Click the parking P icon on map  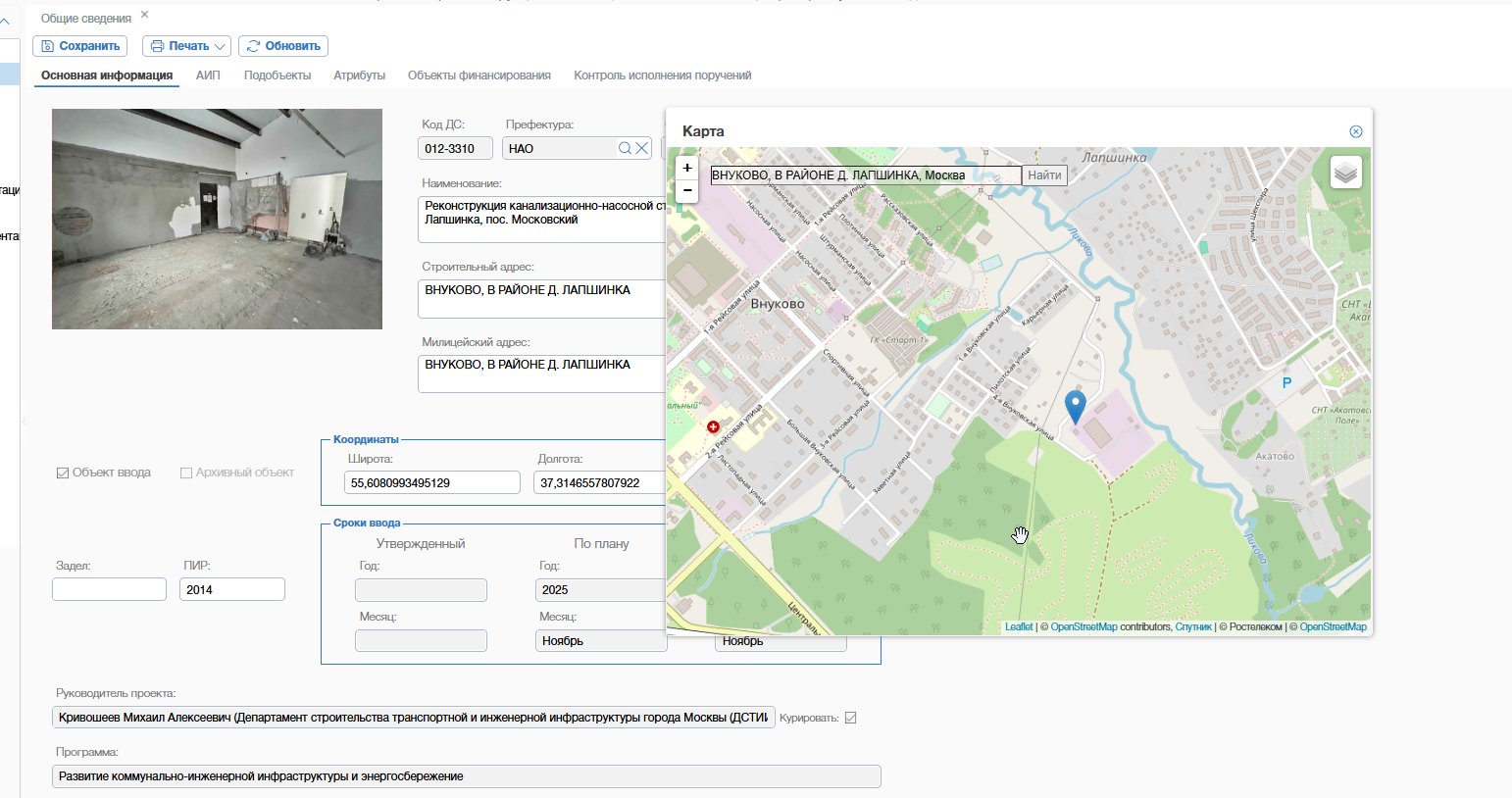tap(1287, 383)
